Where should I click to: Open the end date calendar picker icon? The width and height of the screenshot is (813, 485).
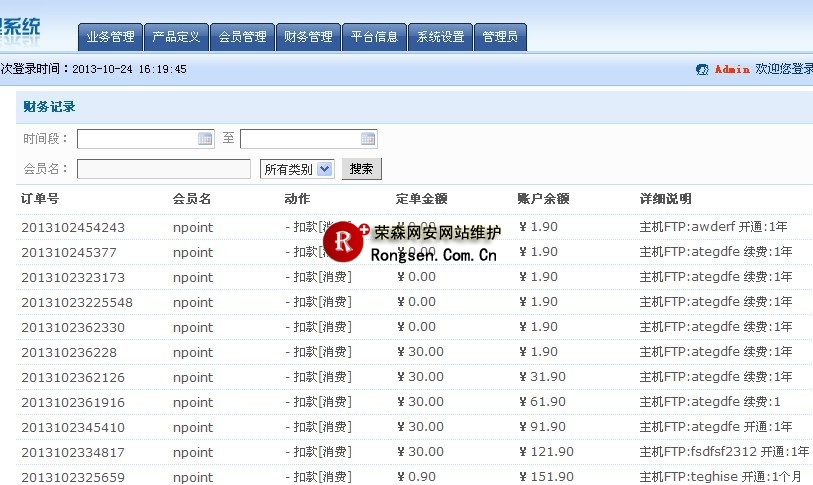(x=368, y=139)
